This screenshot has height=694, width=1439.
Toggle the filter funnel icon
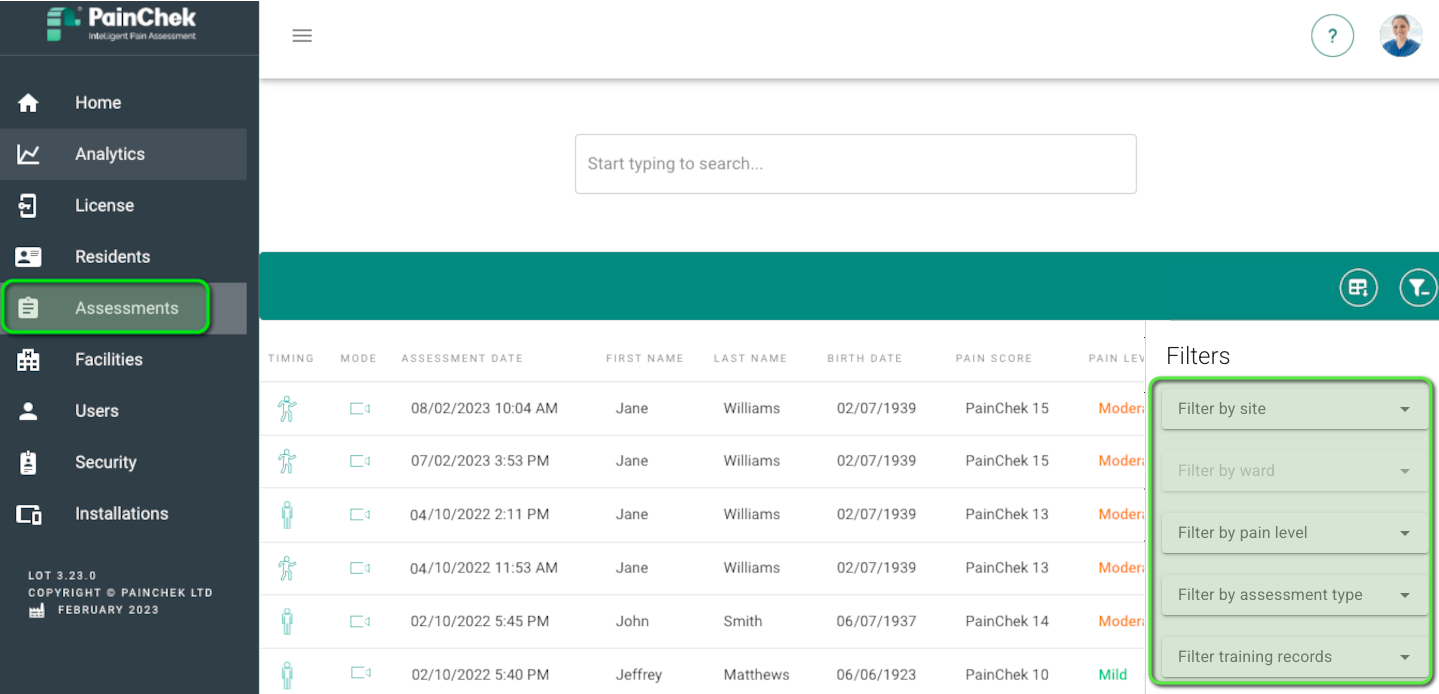coord(1418,288)
